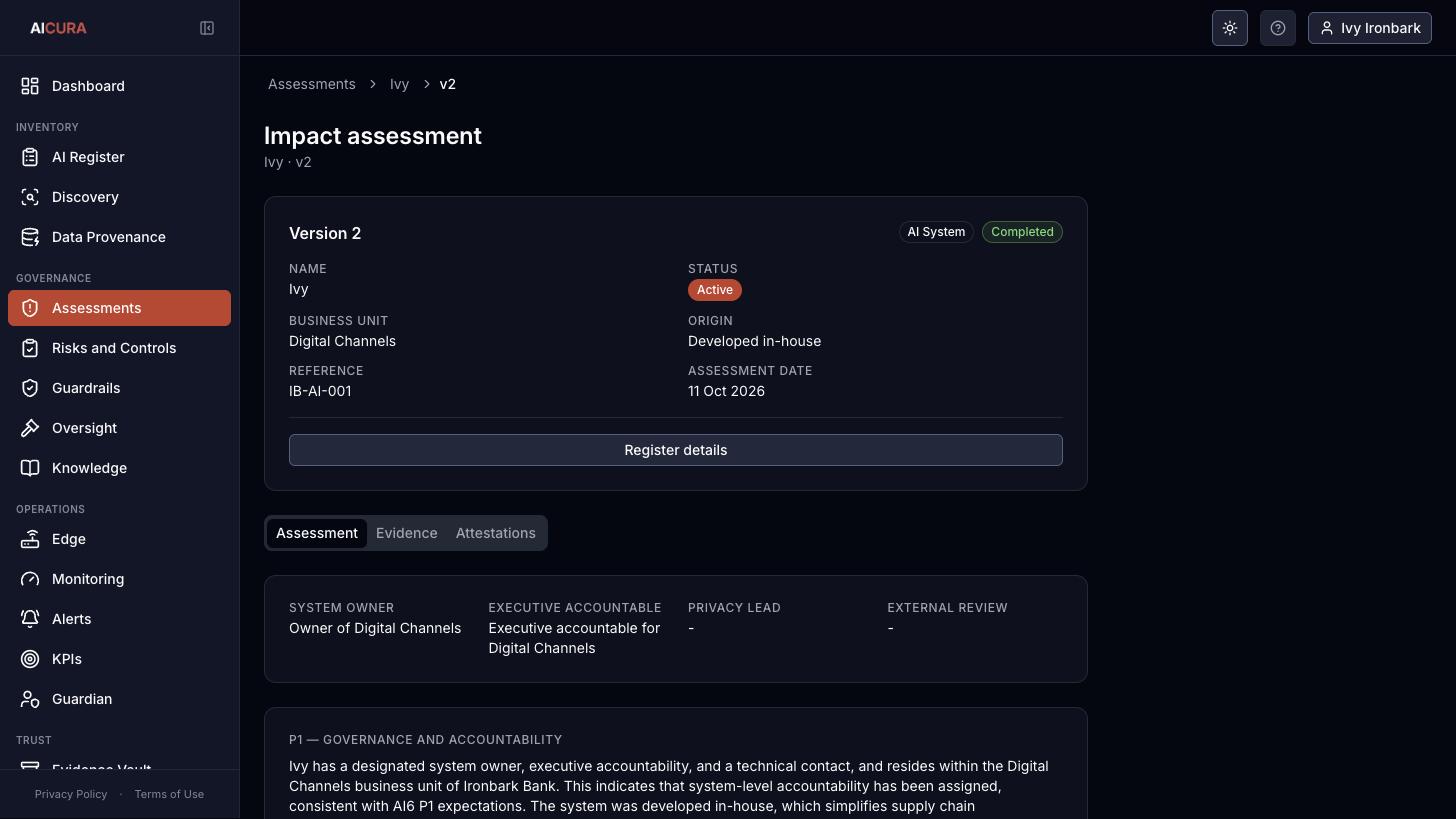The height and width of the screenshot is (819, 1456).
Task: Navigate to Ivy breadcrumb link
Action: pyautogui.click(x=399, y=84)
